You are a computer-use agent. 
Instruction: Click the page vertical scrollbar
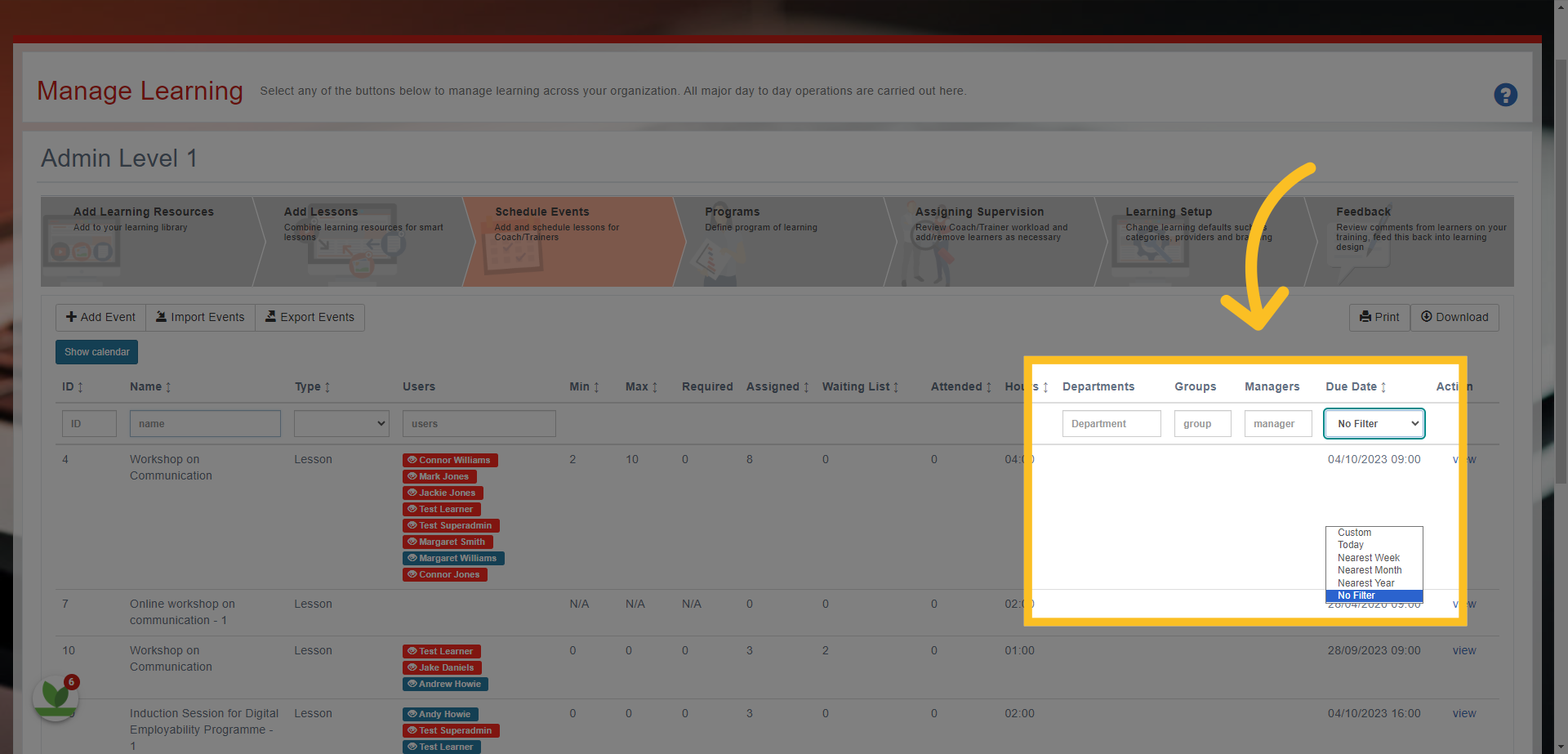pos(1561,270)
